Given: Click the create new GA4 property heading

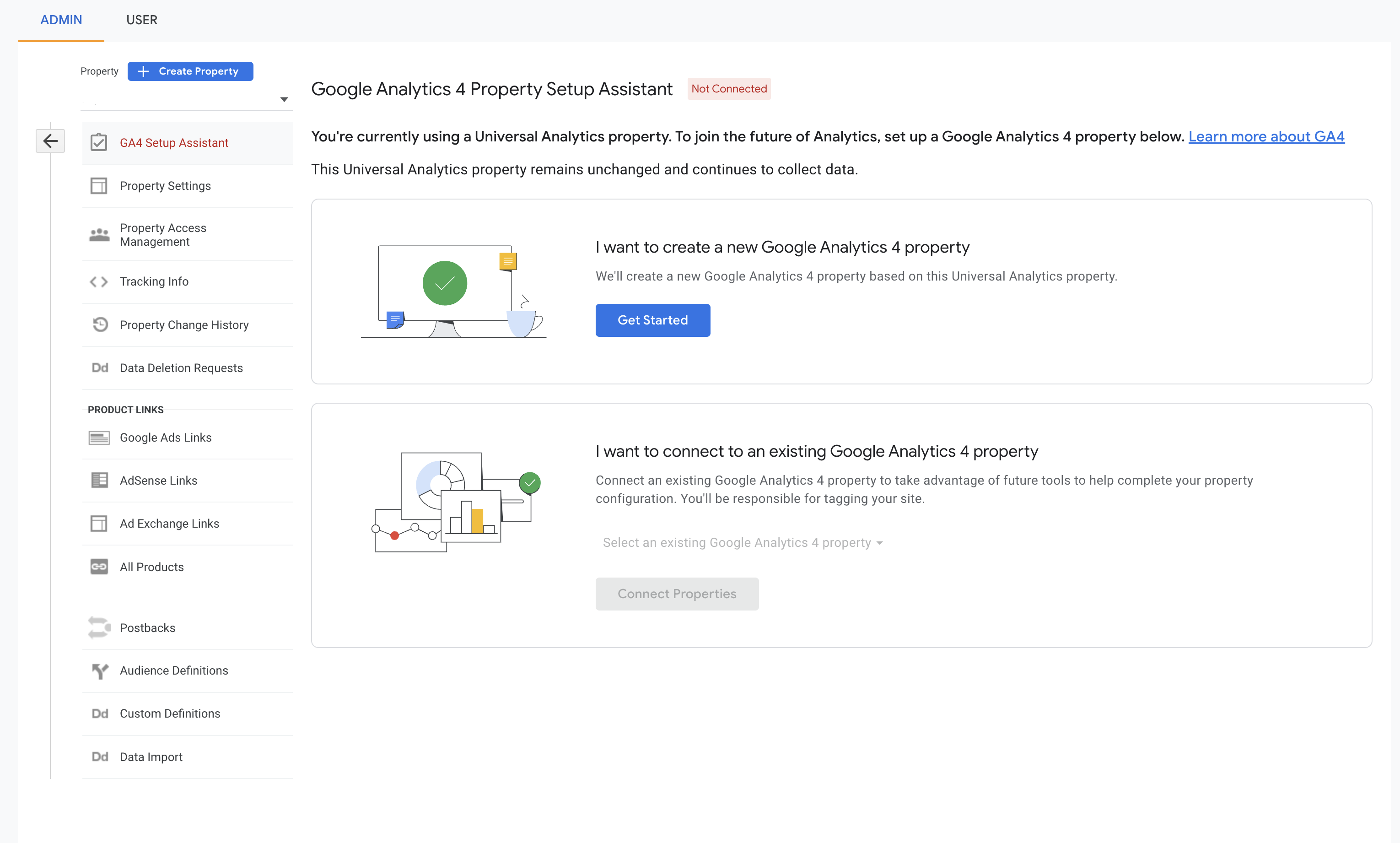Looking at the screenshot, I should pyautogui.click(x=782, y=248).
